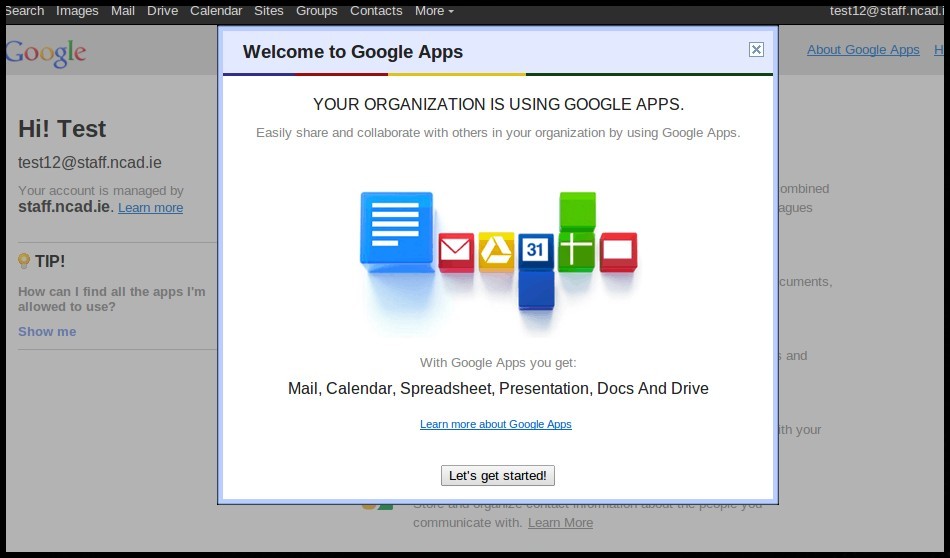Click the test12@staff.ncad.ie text under greeting
Image resolution: width=950 pixels, height=558 pixels.
[x=90, y=162]
